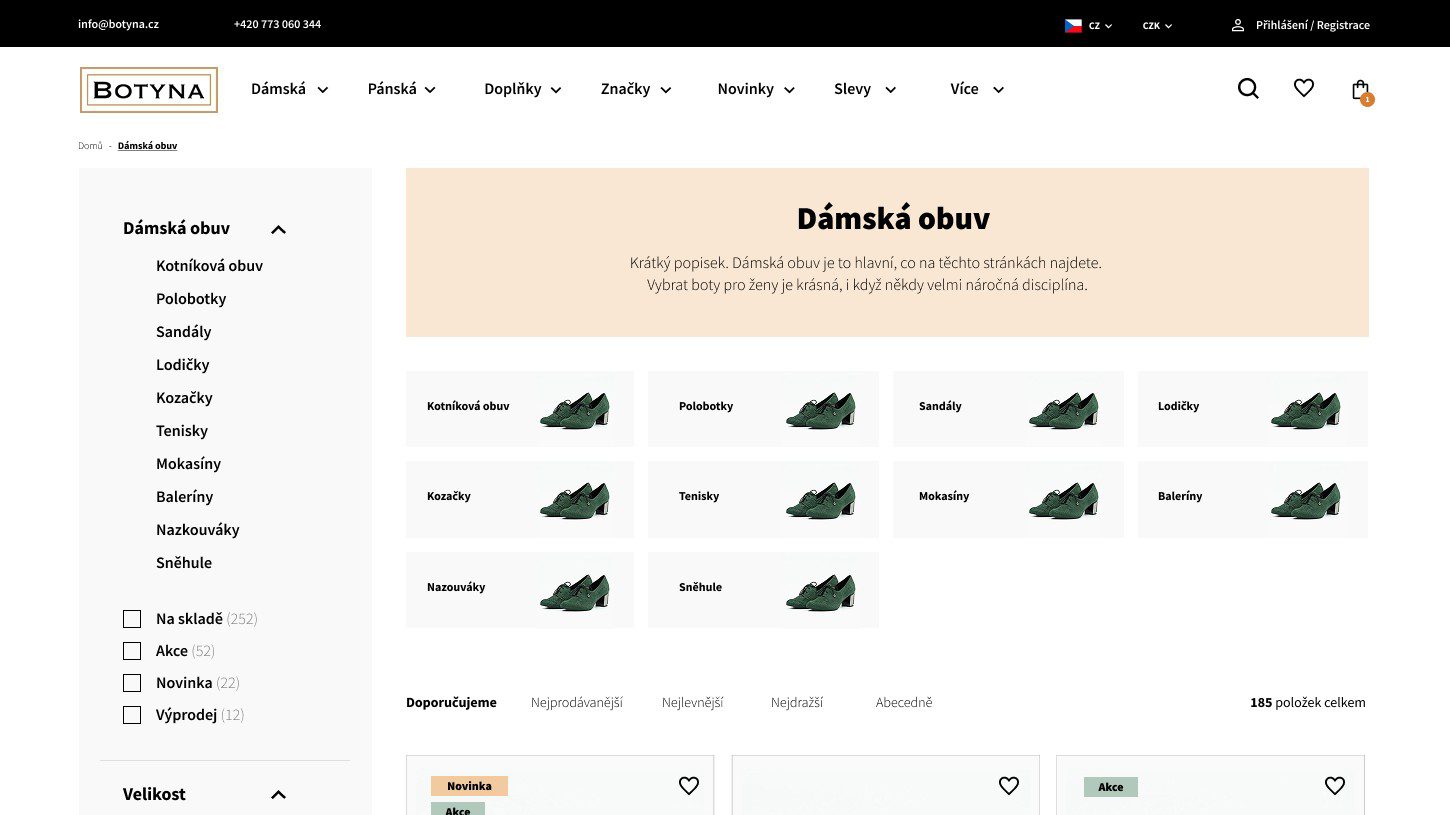The height and width of the screenshot is (815, 1450).
Task: Check the Akce filter checkbox
Action: point(132,651)
